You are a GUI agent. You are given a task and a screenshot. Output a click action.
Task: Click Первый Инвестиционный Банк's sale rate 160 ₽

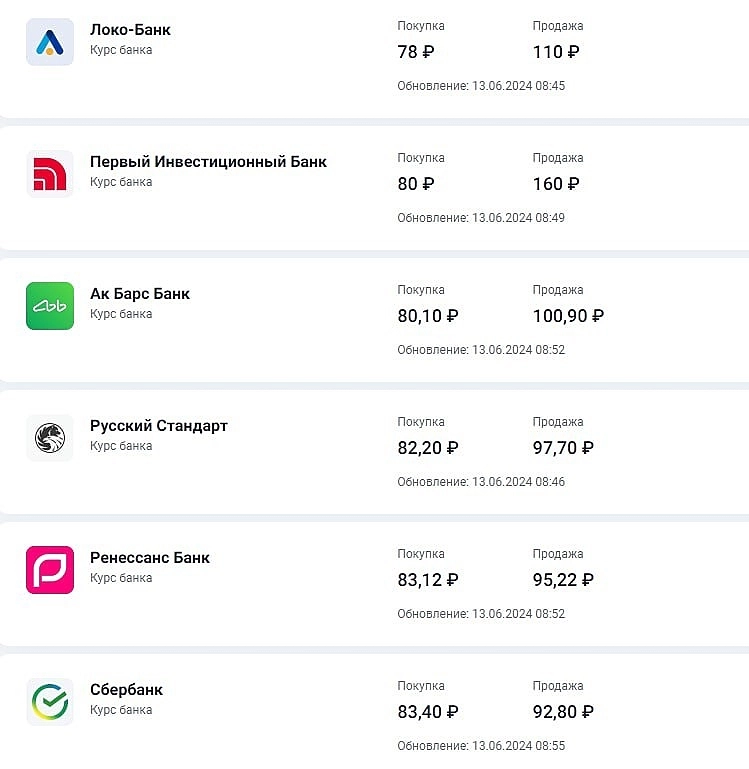[556, 184]
